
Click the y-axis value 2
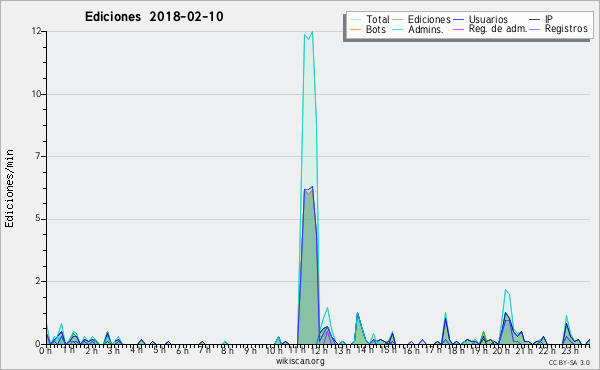click(38, 282)
